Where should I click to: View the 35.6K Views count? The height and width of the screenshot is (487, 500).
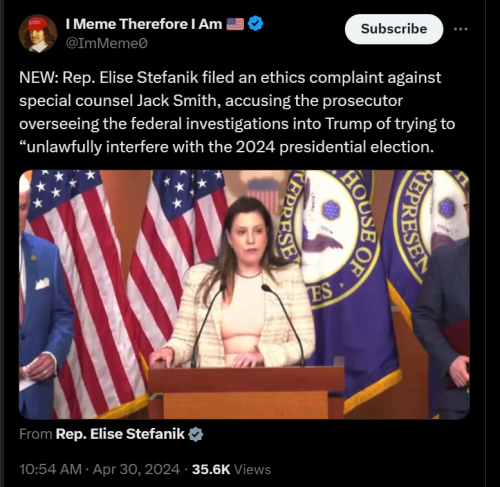(231, 469)
